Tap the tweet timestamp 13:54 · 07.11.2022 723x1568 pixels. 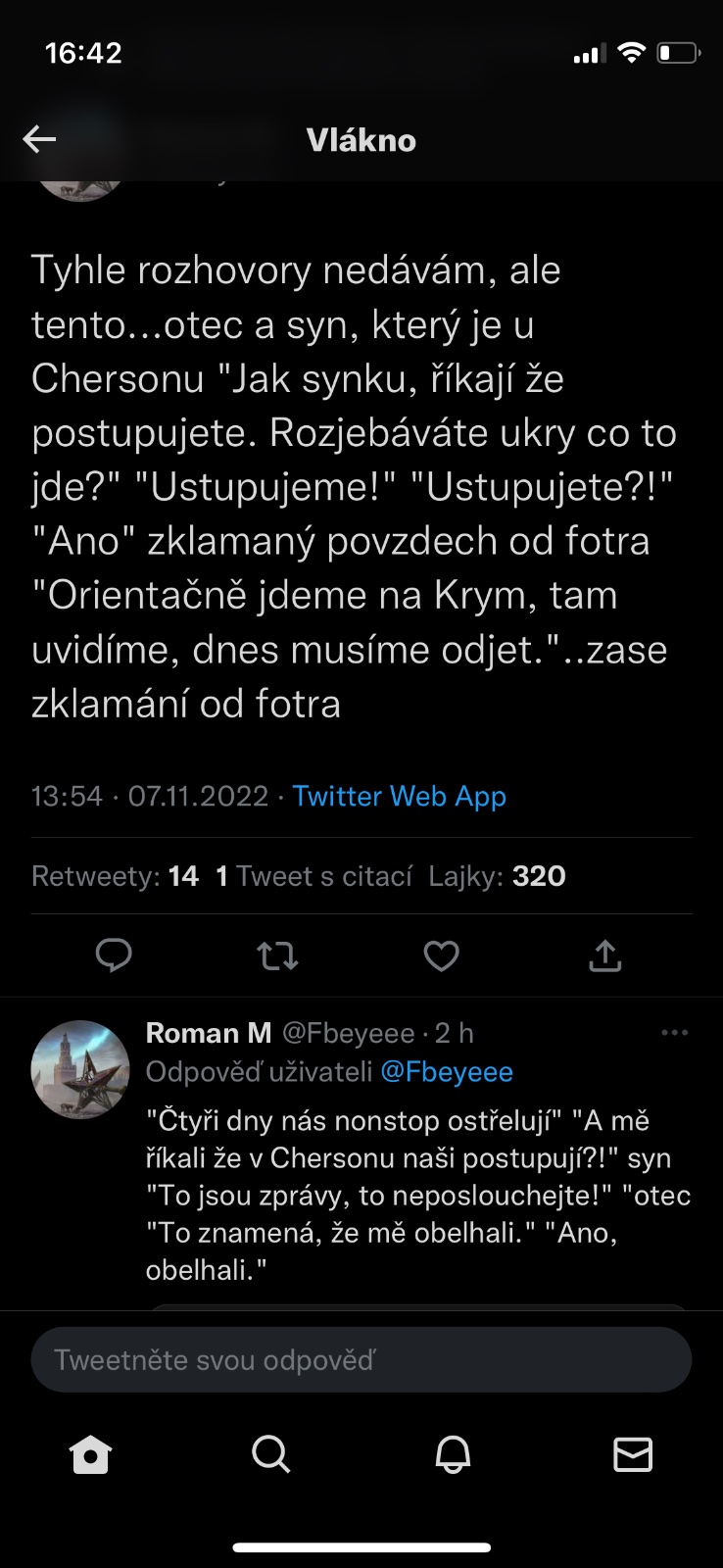pyautogui.click(x=150, y=796)
